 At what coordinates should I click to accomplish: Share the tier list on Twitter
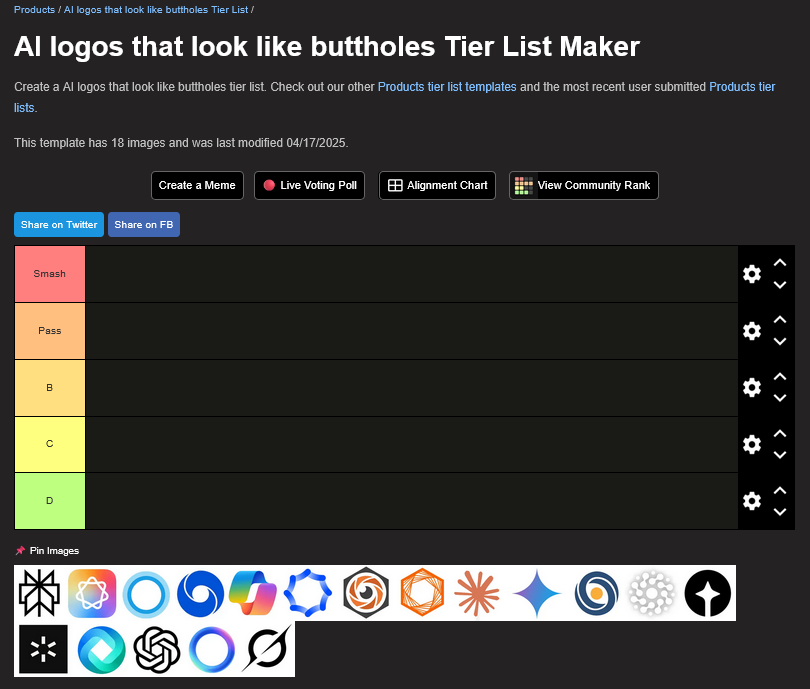coord(59,225)
